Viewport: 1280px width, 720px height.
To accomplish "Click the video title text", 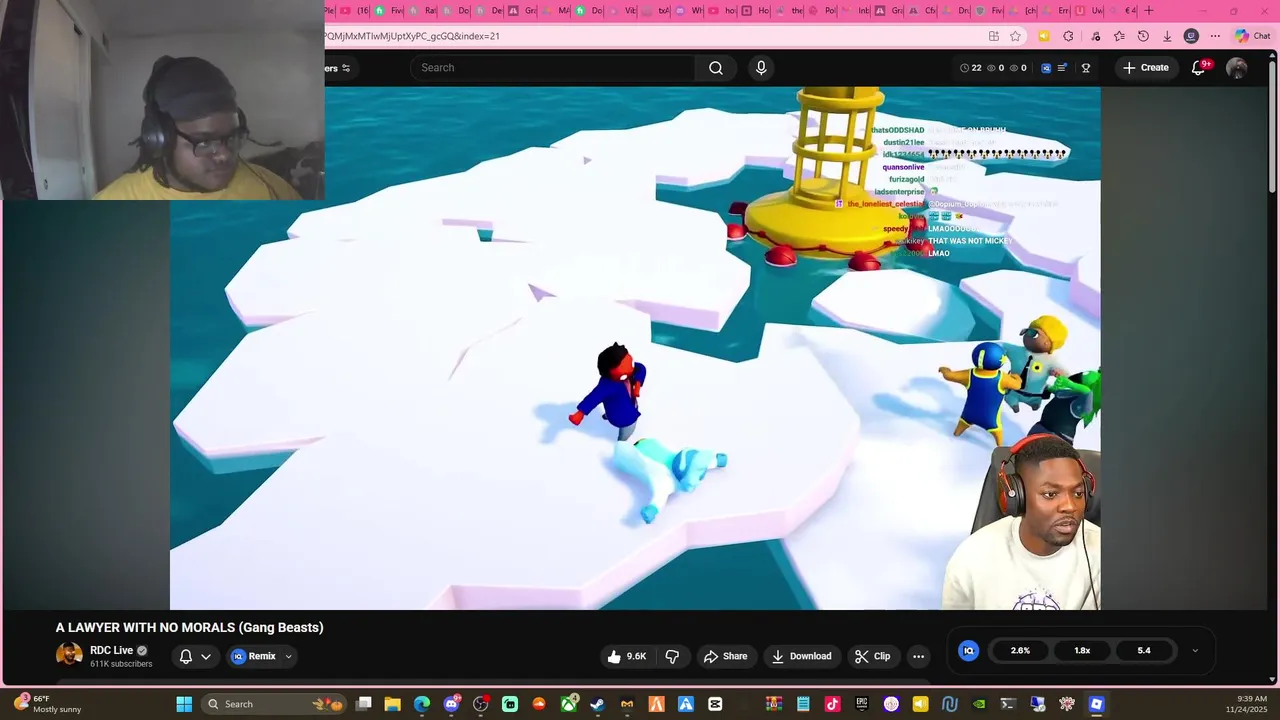I will (x=189, y=627).
